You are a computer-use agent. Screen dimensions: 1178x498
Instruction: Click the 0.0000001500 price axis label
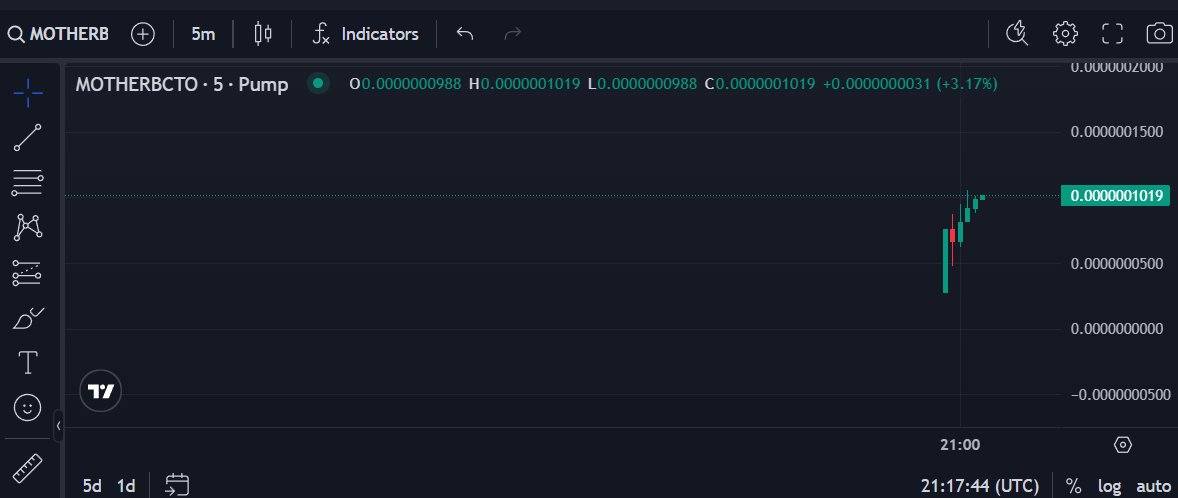coord(1117,132)
